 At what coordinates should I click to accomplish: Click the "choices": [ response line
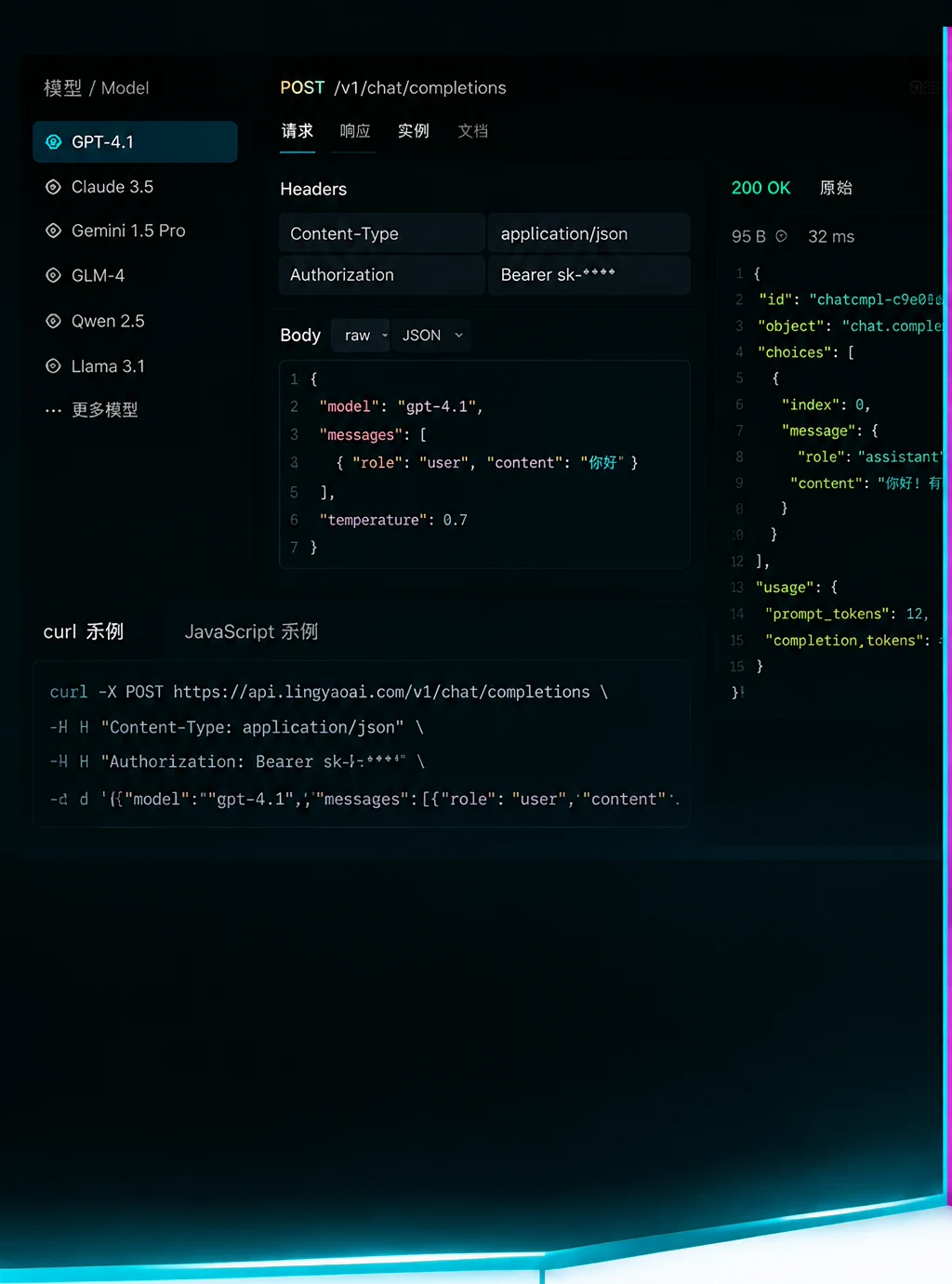click(x=806, y=352)
